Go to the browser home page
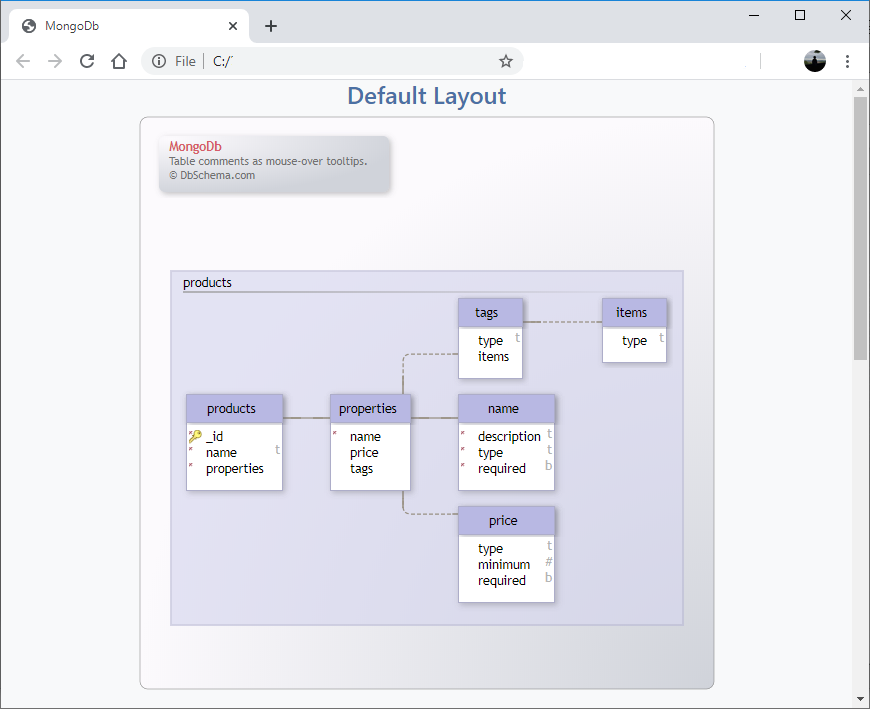The width and height of the screenshot is (870, 709). pyautogui.click(x=119, y=61)
